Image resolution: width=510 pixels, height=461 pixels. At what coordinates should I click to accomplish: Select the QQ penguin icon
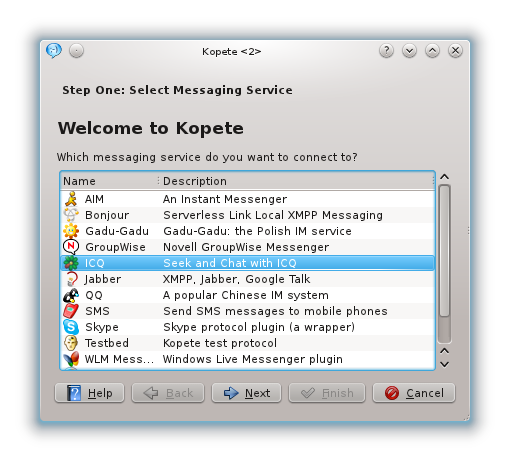pos(71,295)
